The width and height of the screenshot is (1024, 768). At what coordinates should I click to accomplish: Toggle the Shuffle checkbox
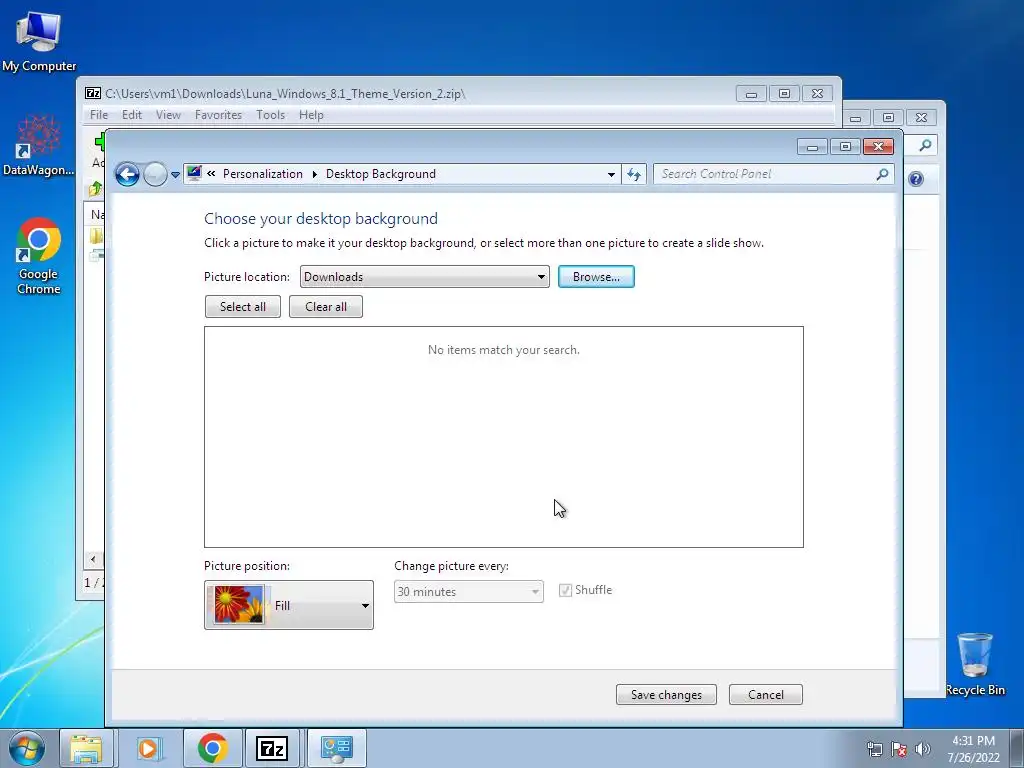[x=565, y=590]
